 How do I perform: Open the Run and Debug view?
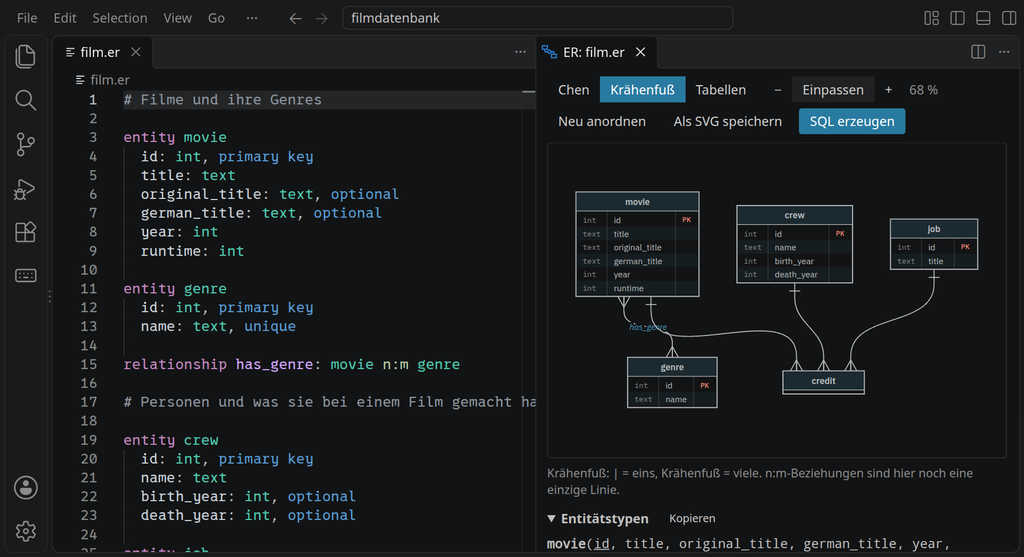tap(25, 189)
